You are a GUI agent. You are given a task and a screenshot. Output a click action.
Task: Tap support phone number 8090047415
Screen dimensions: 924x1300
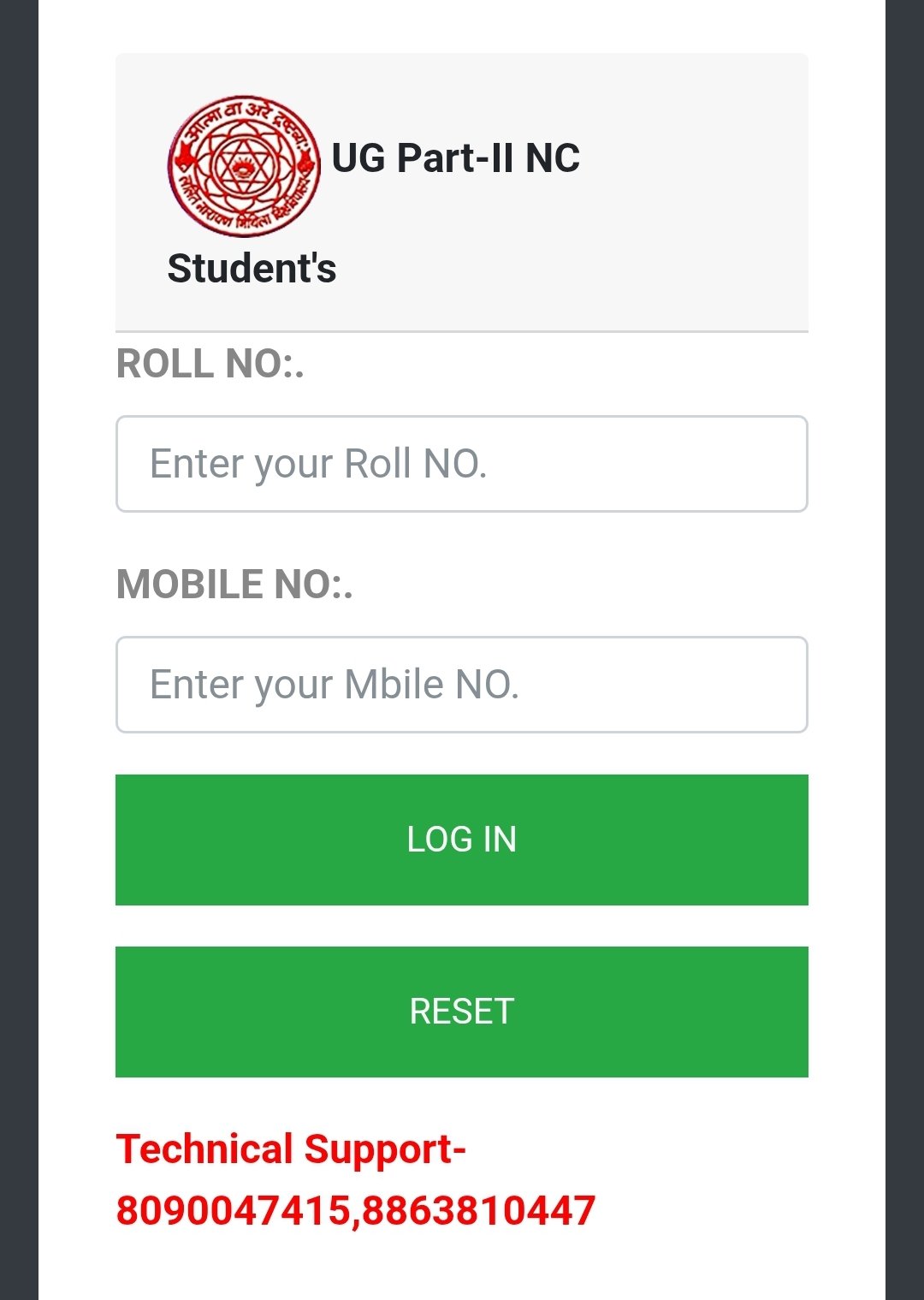233,1211
